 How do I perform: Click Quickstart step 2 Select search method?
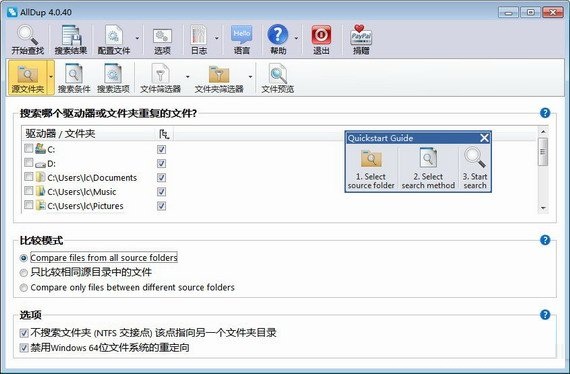click(428, 168)
